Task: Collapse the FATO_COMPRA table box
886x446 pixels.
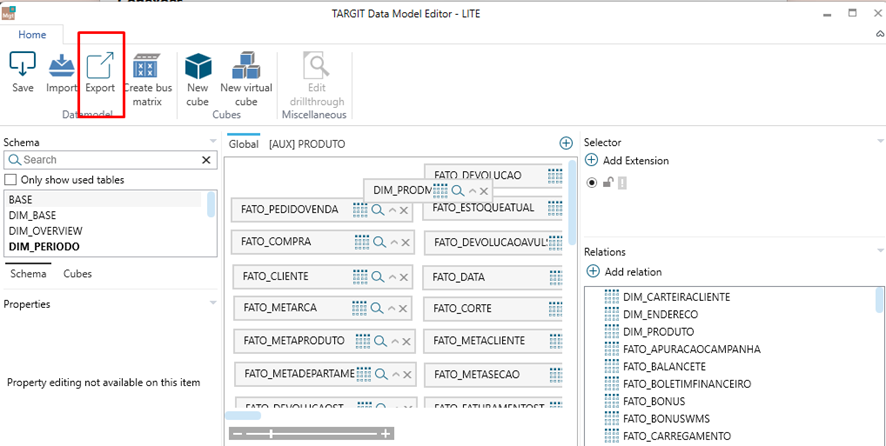Action: point(394,243)
